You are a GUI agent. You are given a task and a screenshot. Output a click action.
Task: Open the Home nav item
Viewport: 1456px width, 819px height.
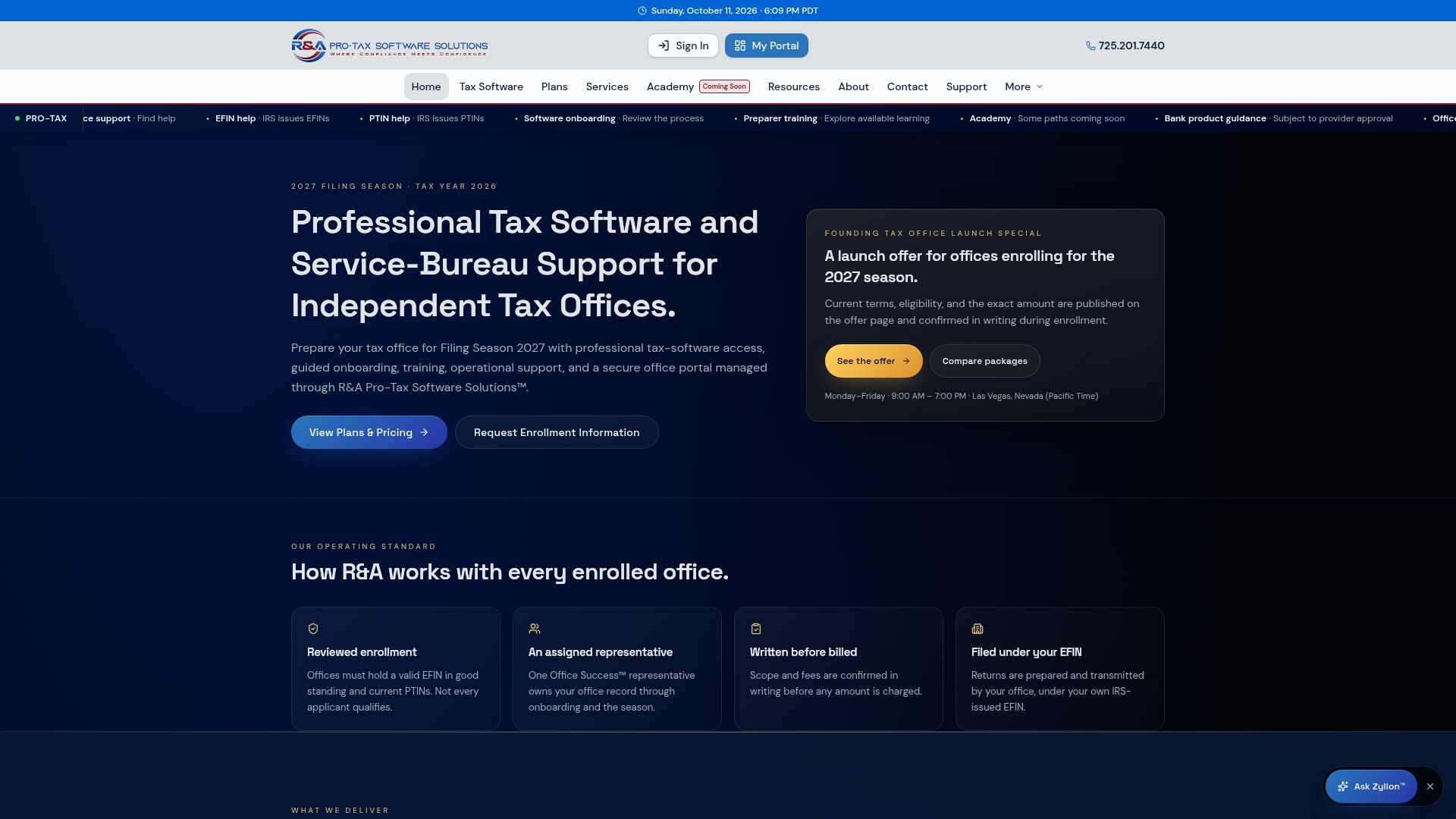(426, 86)
